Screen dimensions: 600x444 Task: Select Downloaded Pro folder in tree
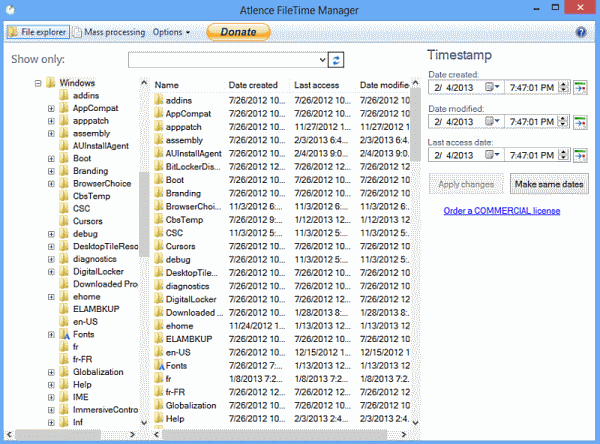pyautogui.click(x=105, y=284)
